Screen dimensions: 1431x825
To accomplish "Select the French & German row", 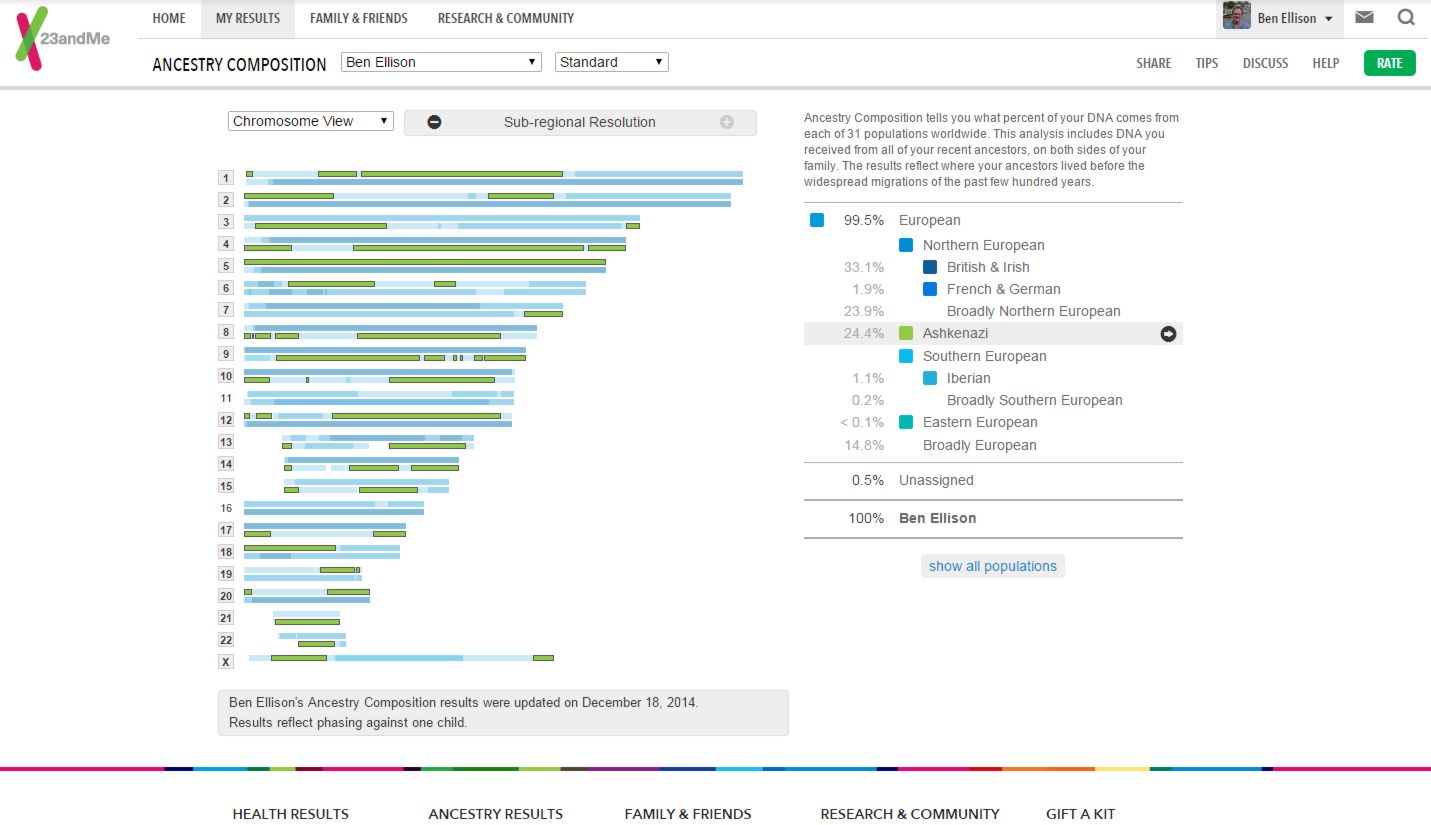I will click(x=993, y=289).
